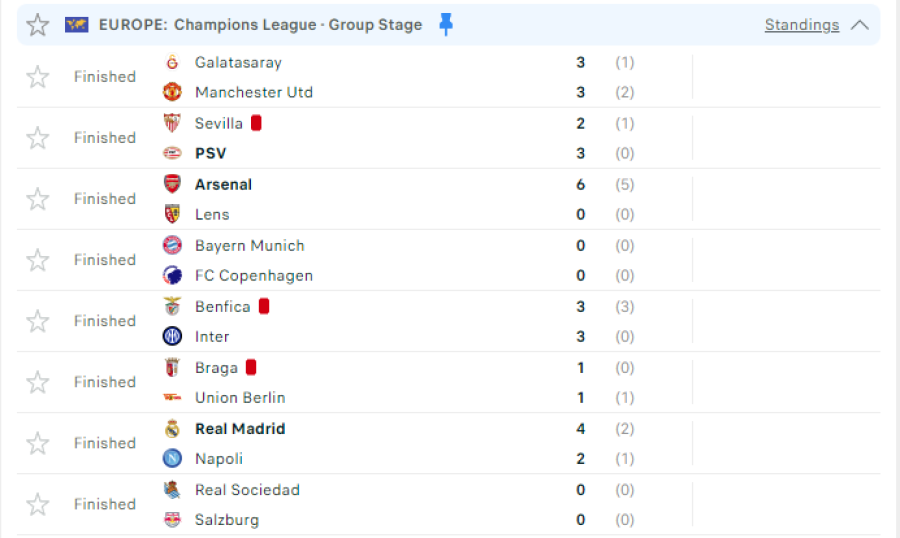Click the Manchester Utd club crest
This screenshot has height=538, width=900.
[x=172, y=92]
